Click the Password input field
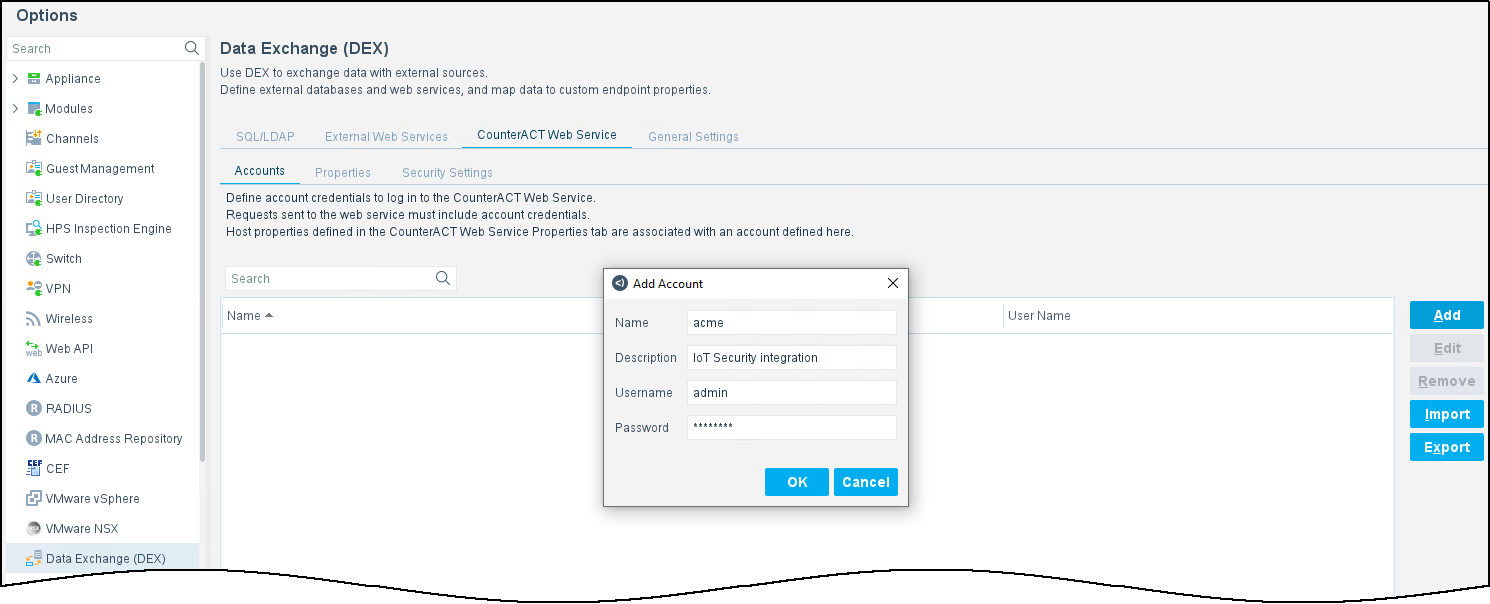Image resolution: width=1490 pixels, height=604 pixels. point(792,427)
